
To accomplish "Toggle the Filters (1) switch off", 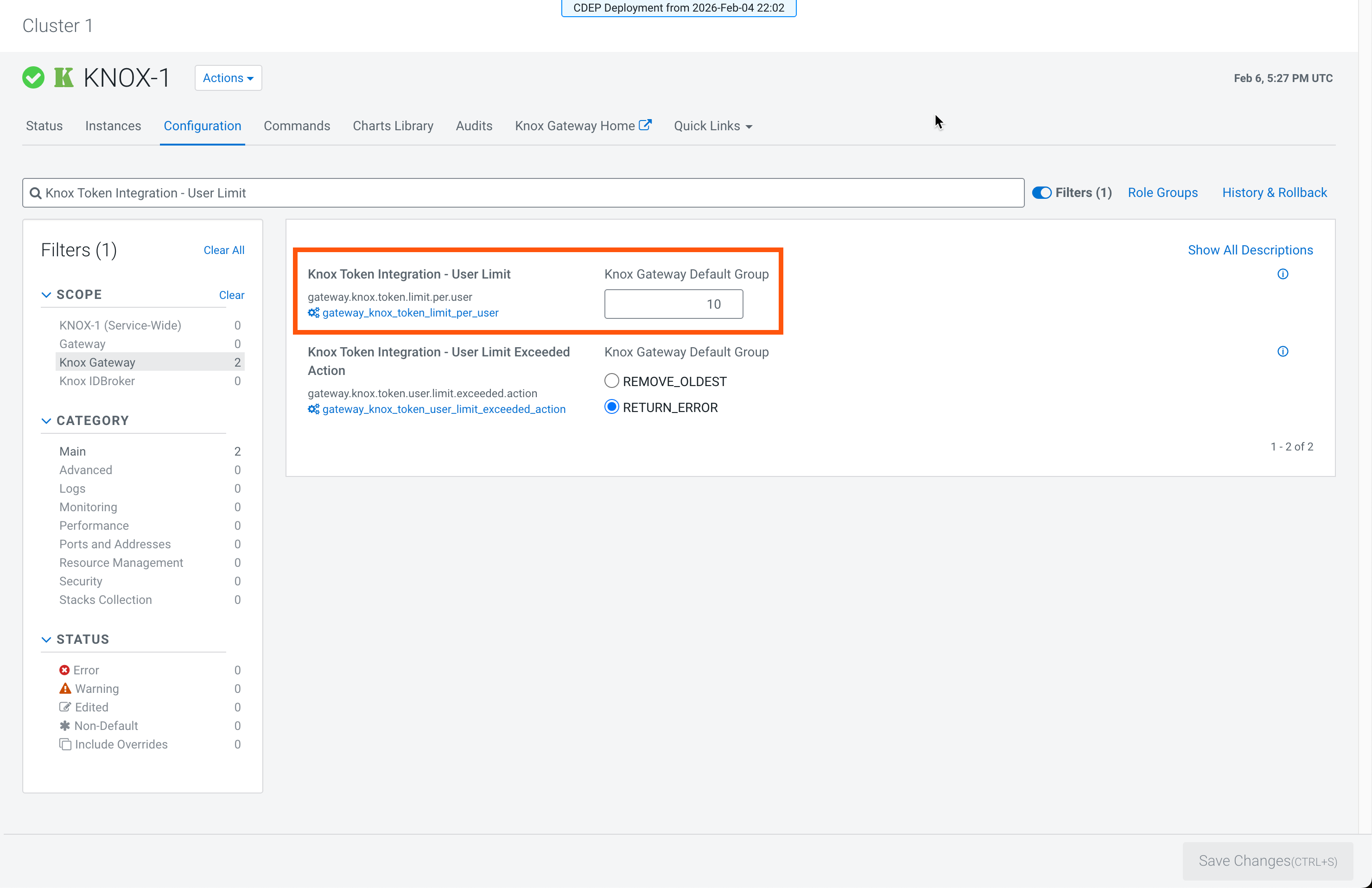I will pos(1042,193).
